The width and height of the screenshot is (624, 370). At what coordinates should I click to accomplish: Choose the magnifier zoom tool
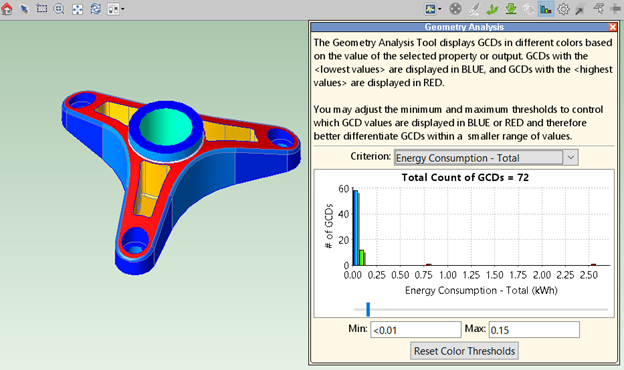tap(59, 9)
